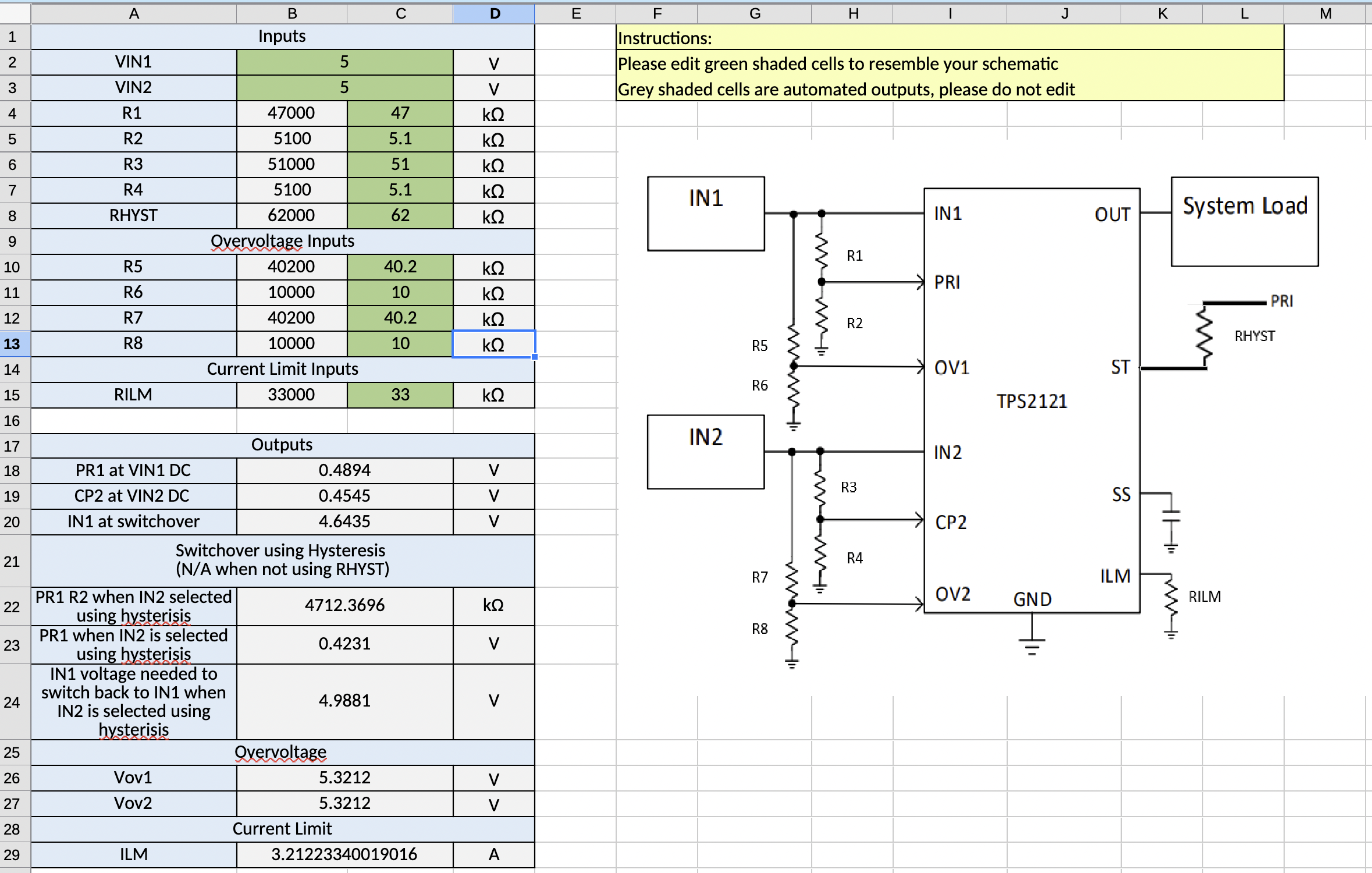Click the ILM value 3.21223340019016
Screen dimensions: 1372x873
pos(344,855)
